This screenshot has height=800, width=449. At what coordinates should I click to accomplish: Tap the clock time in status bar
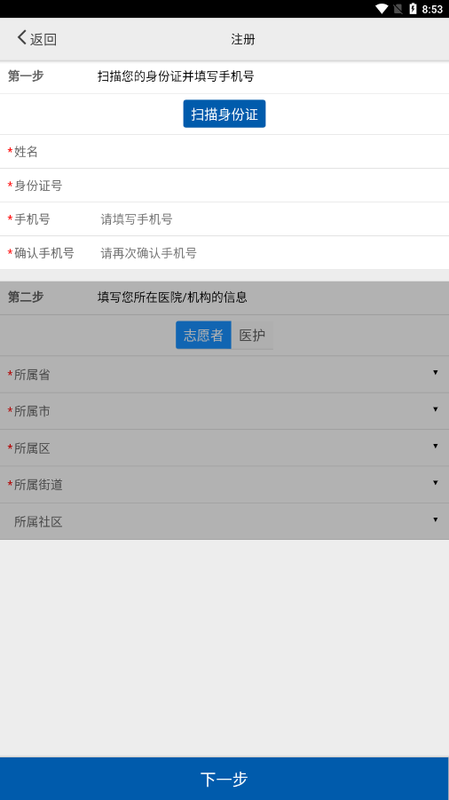pyautogui.click(x=432, y=9)
